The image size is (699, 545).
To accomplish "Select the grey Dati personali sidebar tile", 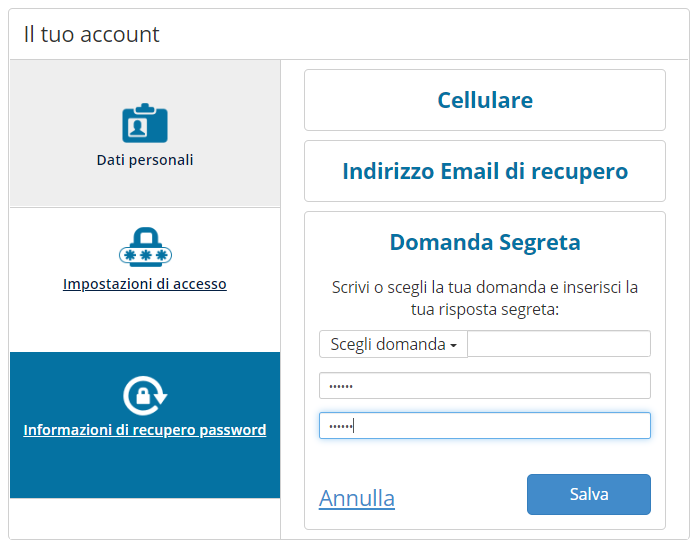I will pyautogui.click(x=145, y=133).
